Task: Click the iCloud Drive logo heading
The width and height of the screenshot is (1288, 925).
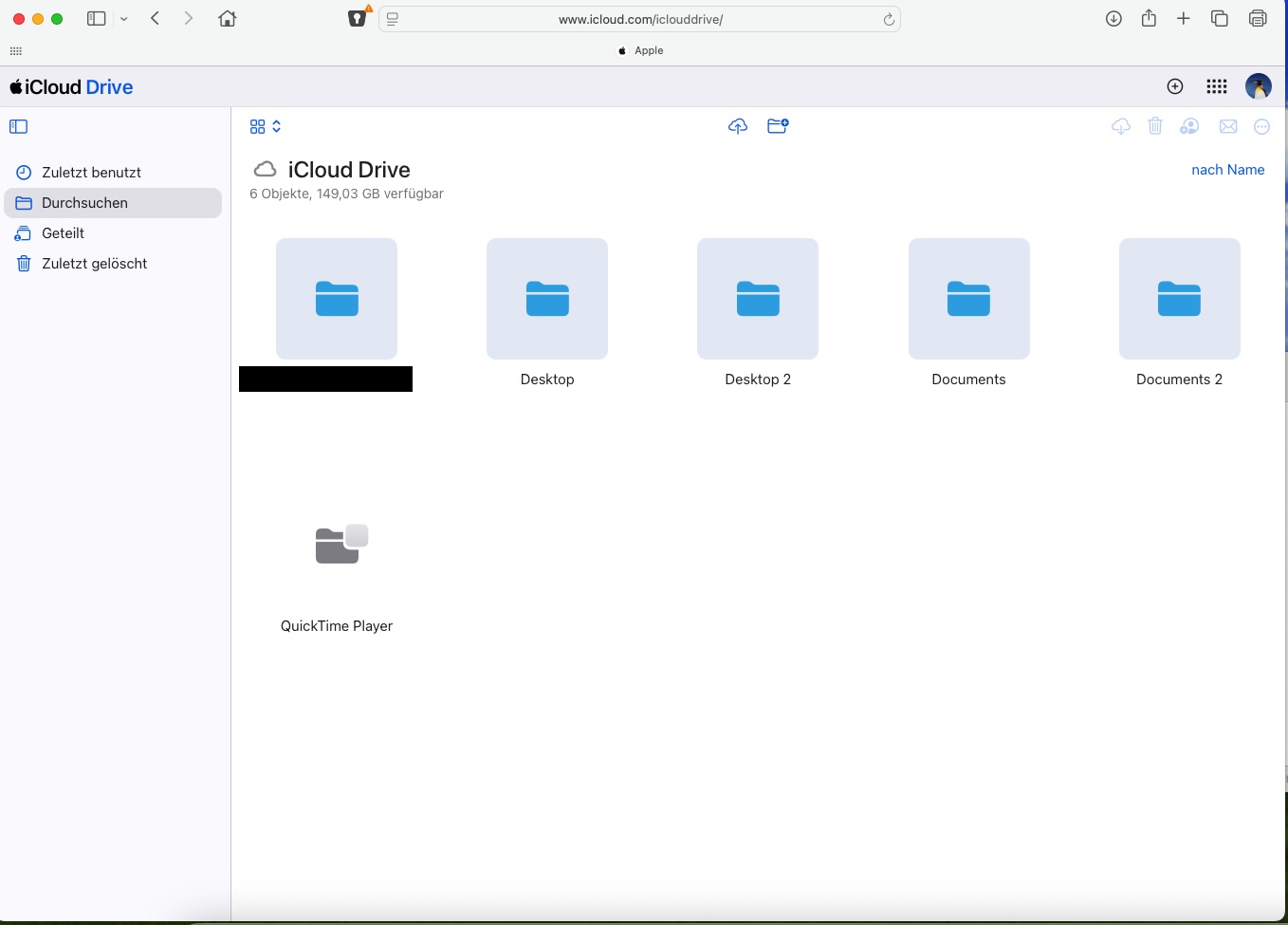Action: pos(71,87)
